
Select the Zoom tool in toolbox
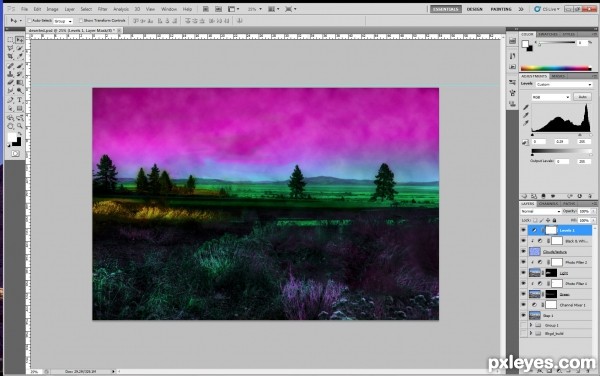coord(20,126)
